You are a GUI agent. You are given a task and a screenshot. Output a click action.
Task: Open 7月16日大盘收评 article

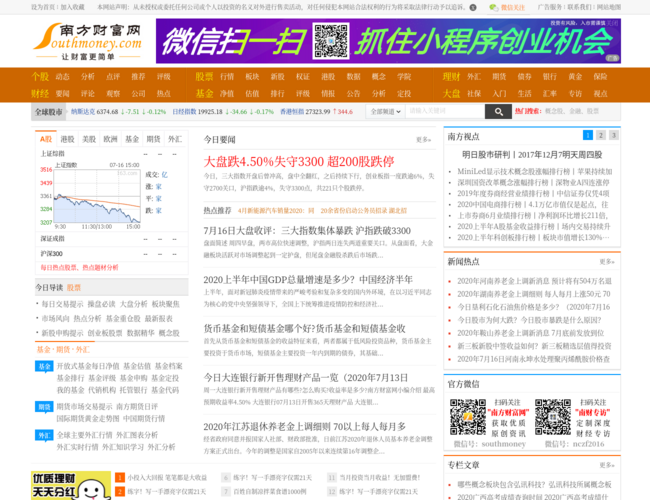[307, 231]
